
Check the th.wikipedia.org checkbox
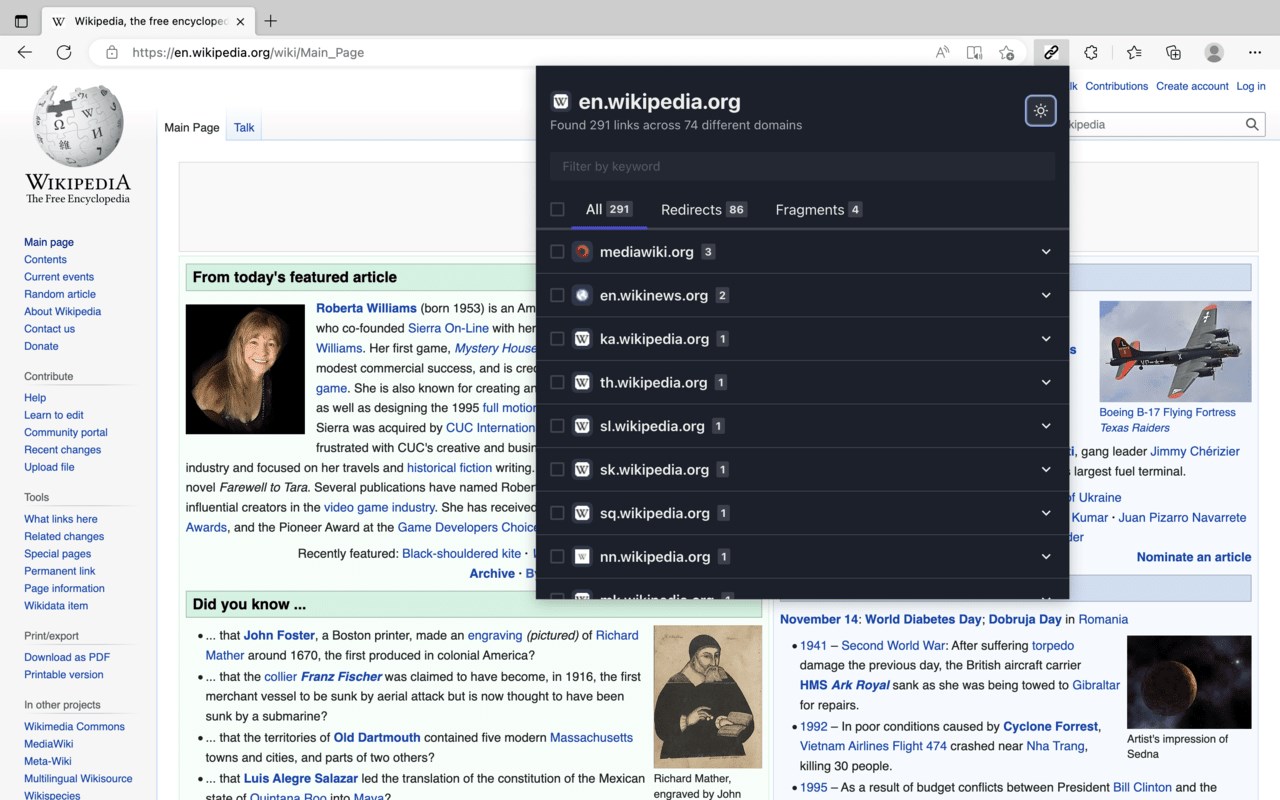coord(557,382)
